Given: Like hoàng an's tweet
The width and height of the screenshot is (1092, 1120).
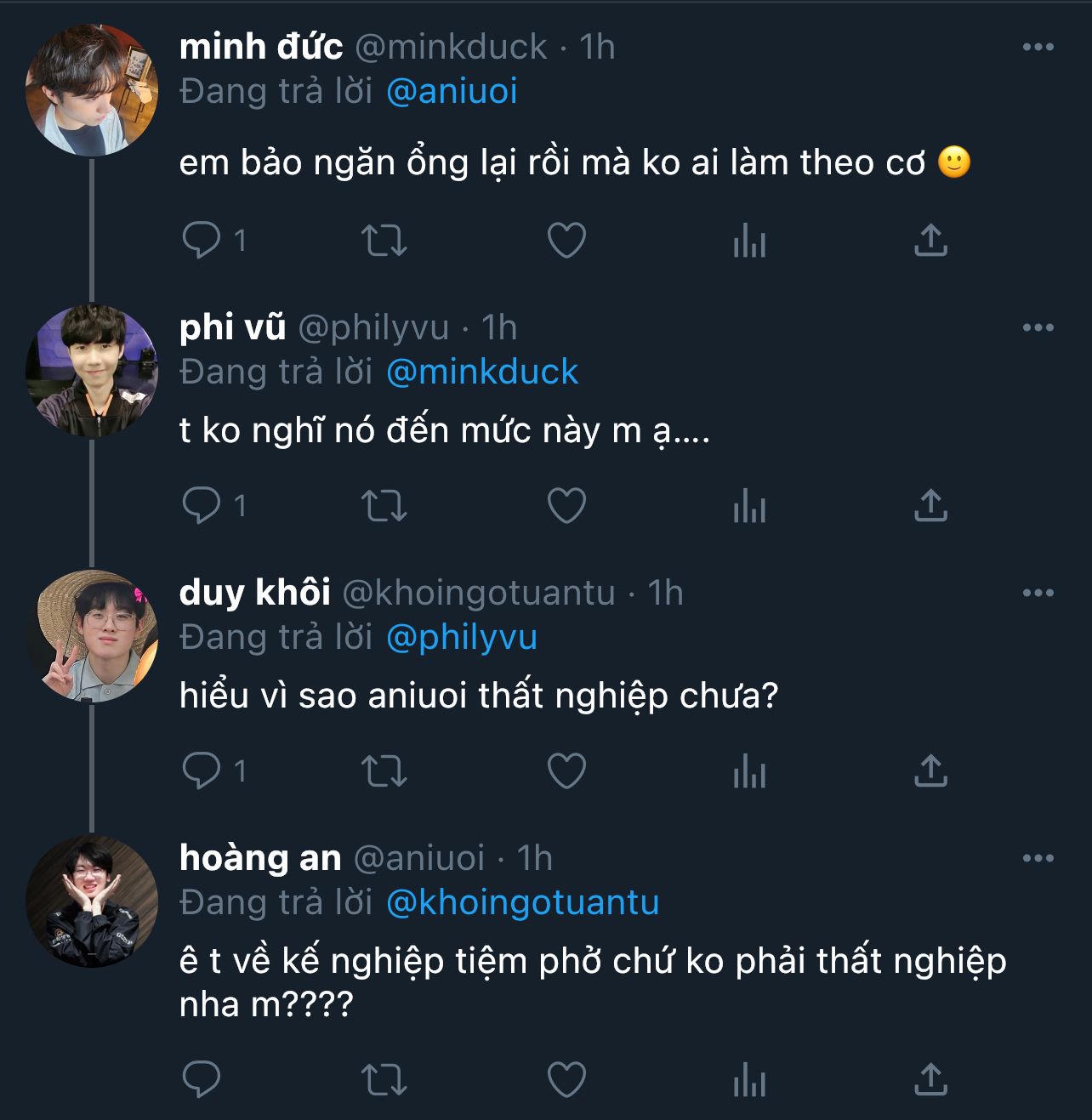Looking at the screenshot, I should pos(566,1079).
